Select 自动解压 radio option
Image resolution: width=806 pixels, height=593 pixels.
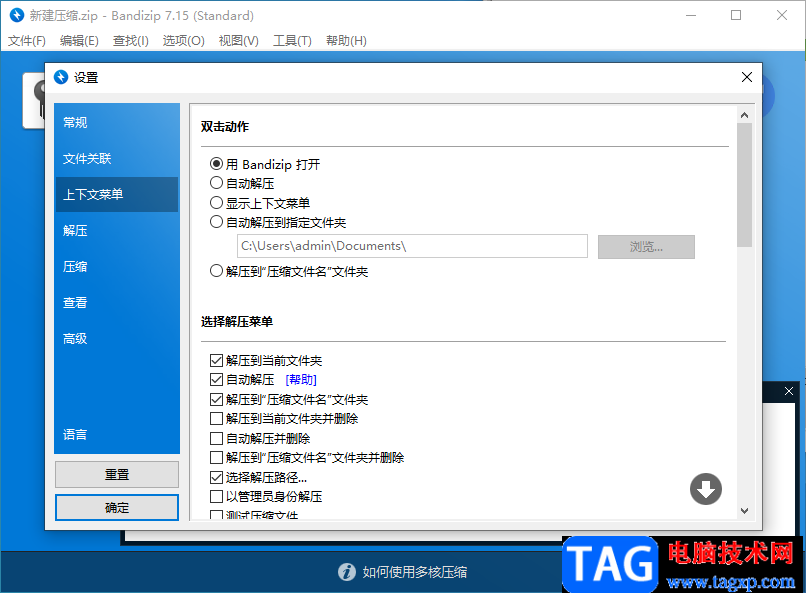216,183
